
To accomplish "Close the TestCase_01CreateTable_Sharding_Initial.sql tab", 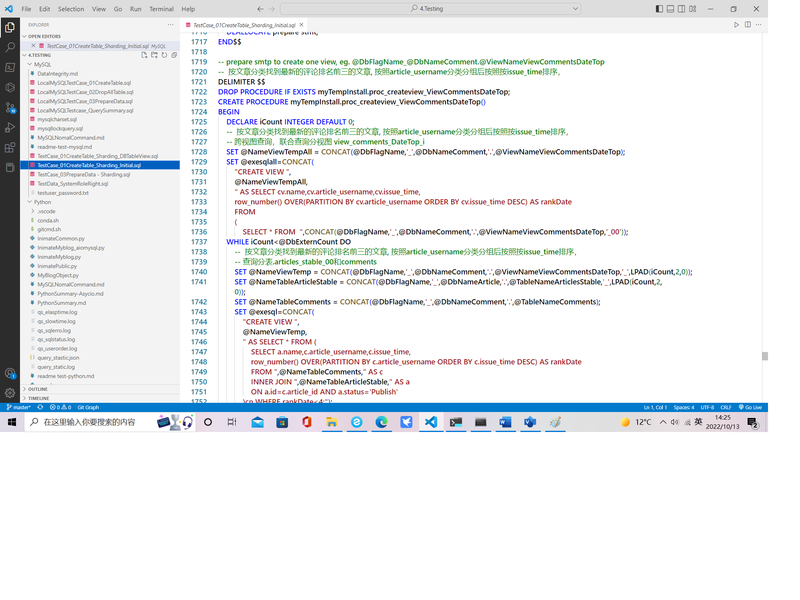I will point(302,24).
